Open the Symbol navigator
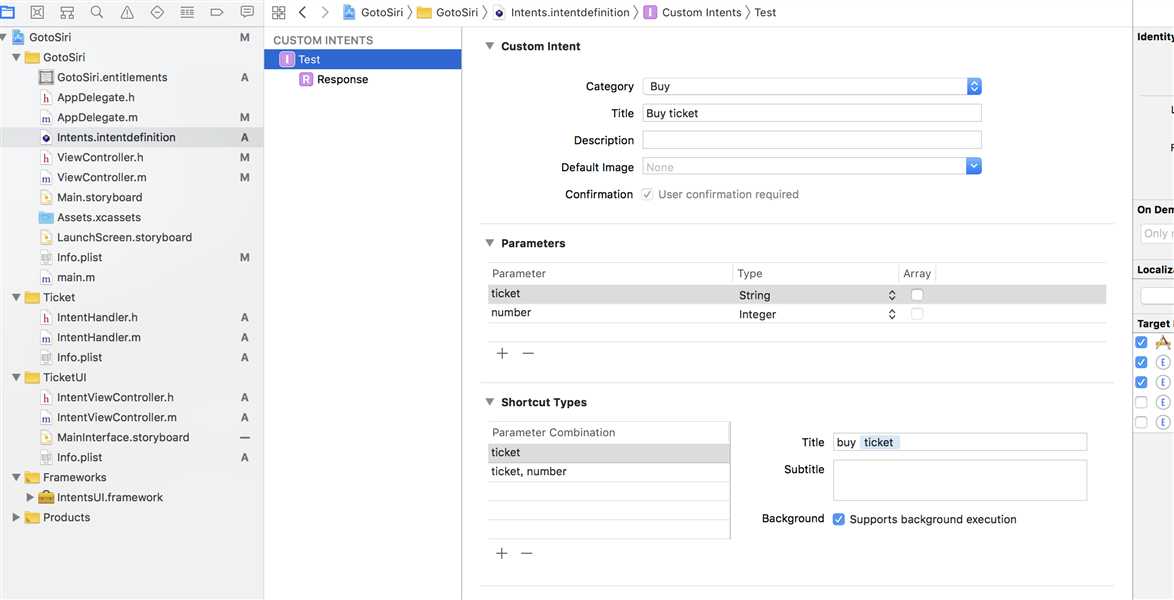Viewport: 1174px width, 600px height. (x=67, y=12)
